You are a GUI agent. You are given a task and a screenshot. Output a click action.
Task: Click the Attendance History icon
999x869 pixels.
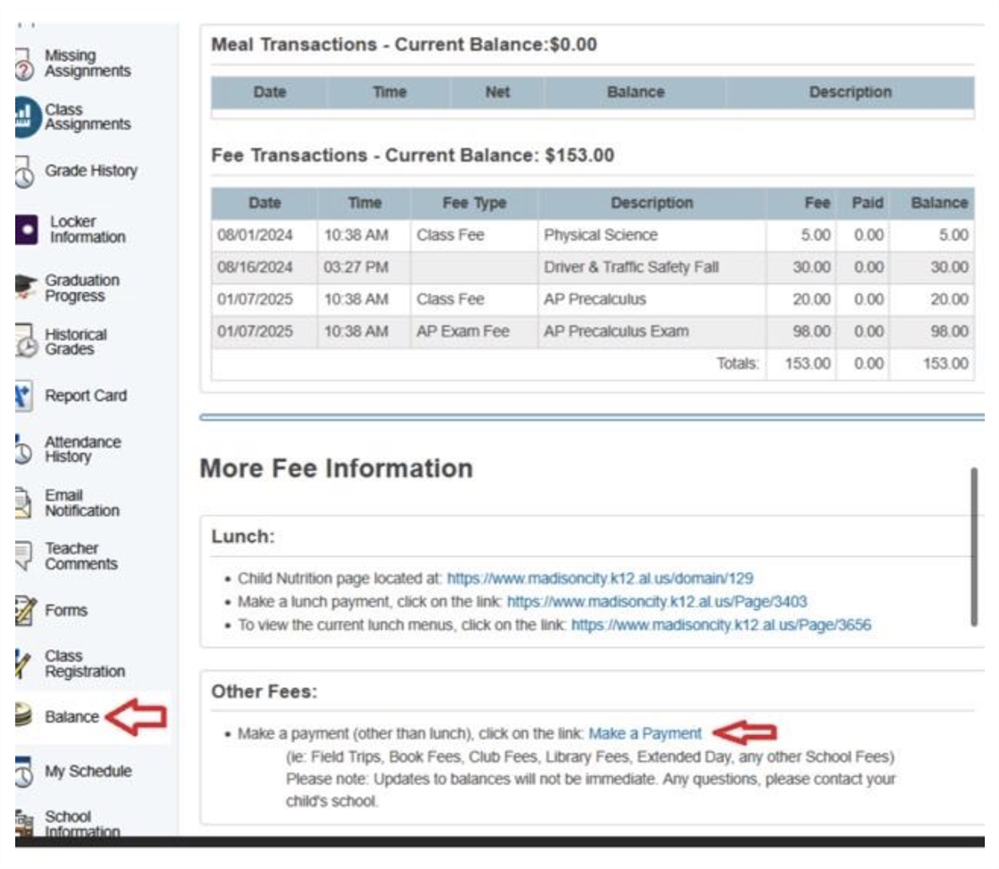coord(23,449)
